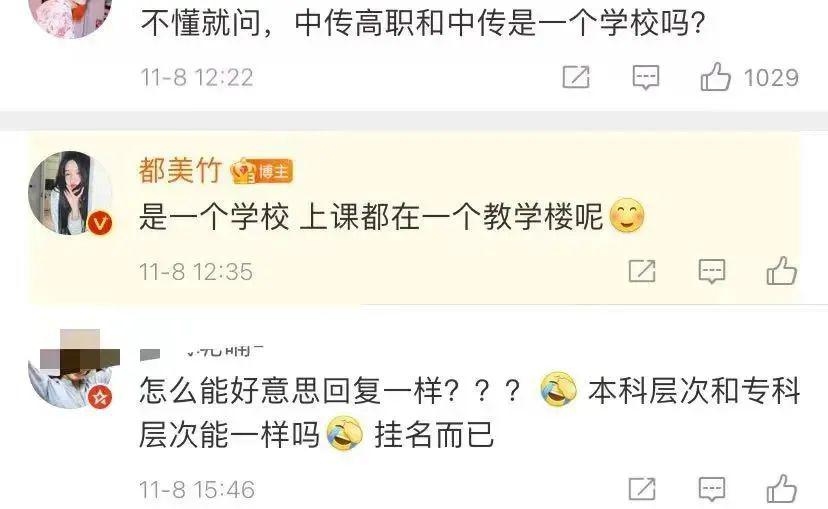Like the comment with 1029 likes
Image resolution: width=828 pixels, height=509 pixels.
716,77
